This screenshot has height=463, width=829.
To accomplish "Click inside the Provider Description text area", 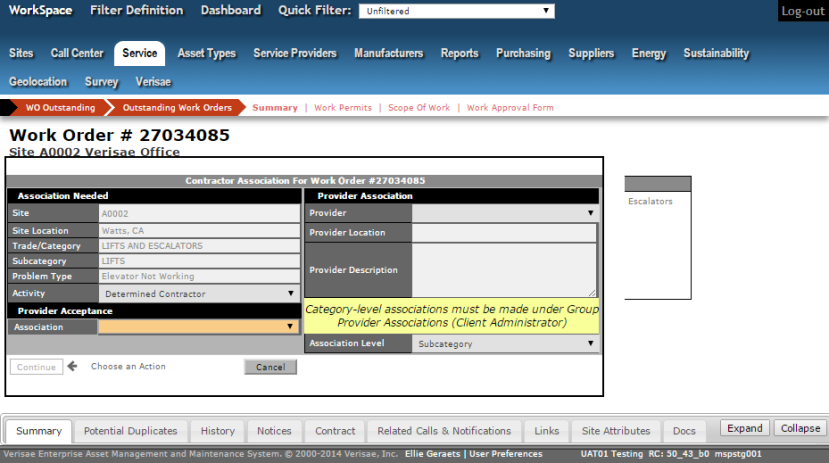I will [x=504, y=270].
